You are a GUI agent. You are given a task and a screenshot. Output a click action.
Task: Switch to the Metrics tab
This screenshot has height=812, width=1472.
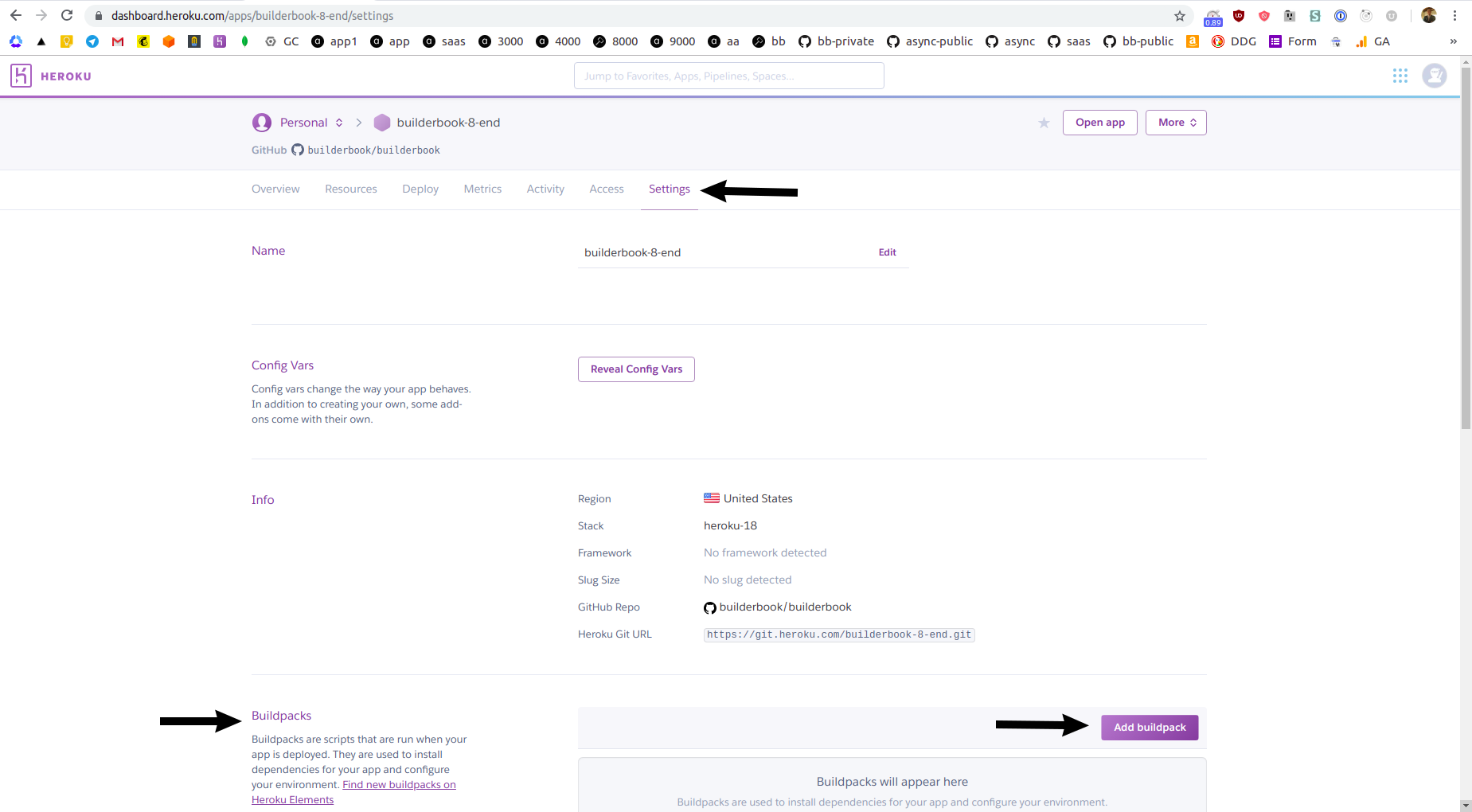click(x=482, y=189)
